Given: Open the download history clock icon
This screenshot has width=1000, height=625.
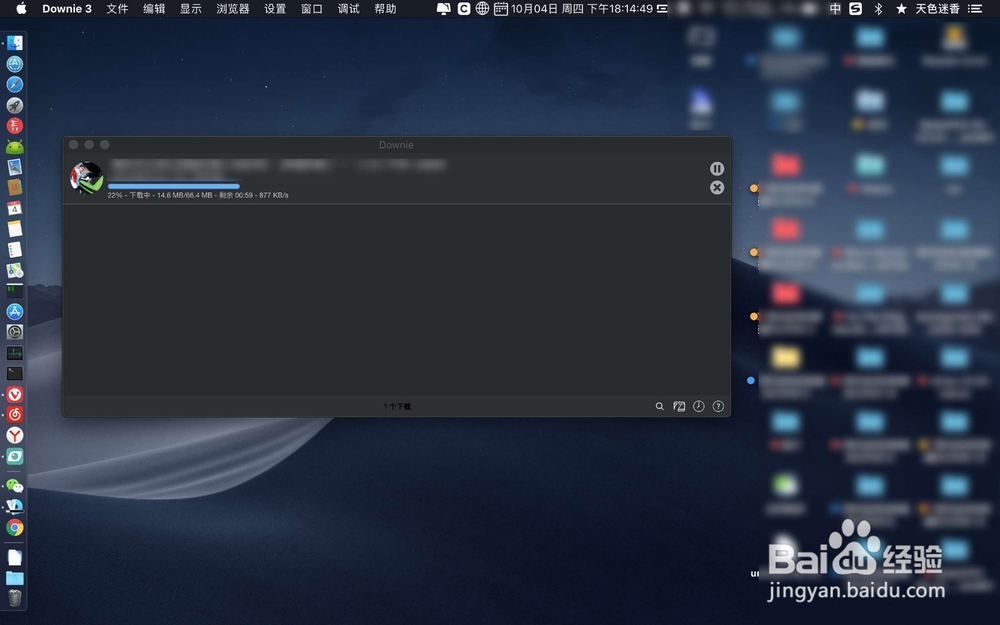Looking at the screenshot, I should coord(699,406).
